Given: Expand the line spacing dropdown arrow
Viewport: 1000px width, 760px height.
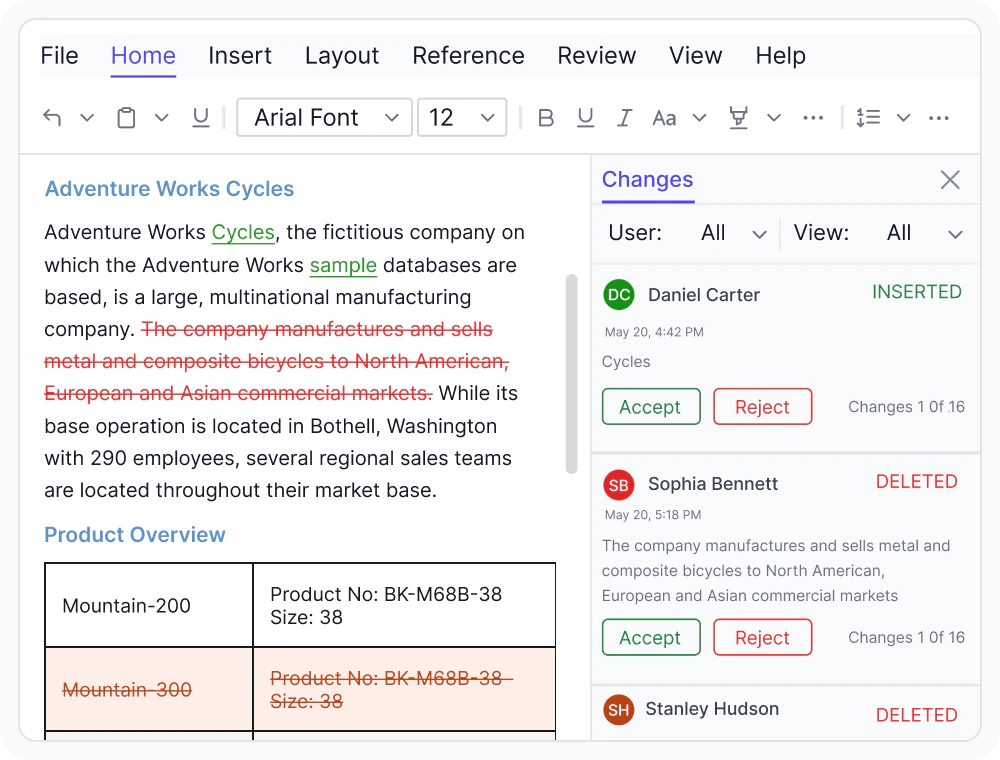Looking at the screenshot, I should pyautogui.click(x=903, y=118).
